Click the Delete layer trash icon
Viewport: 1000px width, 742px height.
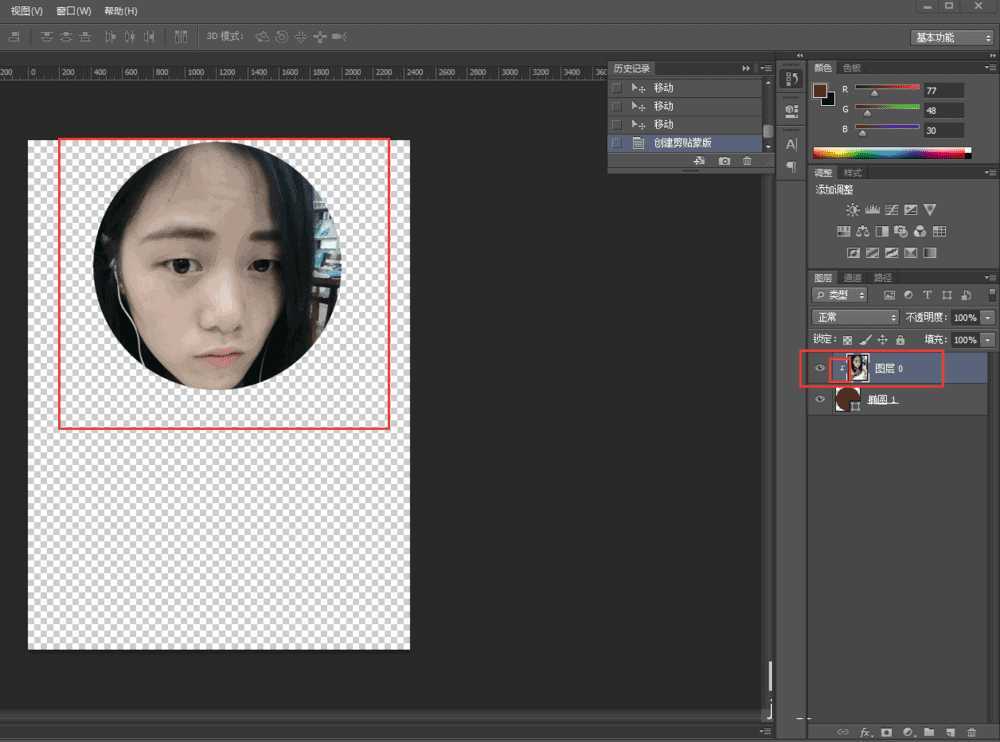tap(971, 733)
